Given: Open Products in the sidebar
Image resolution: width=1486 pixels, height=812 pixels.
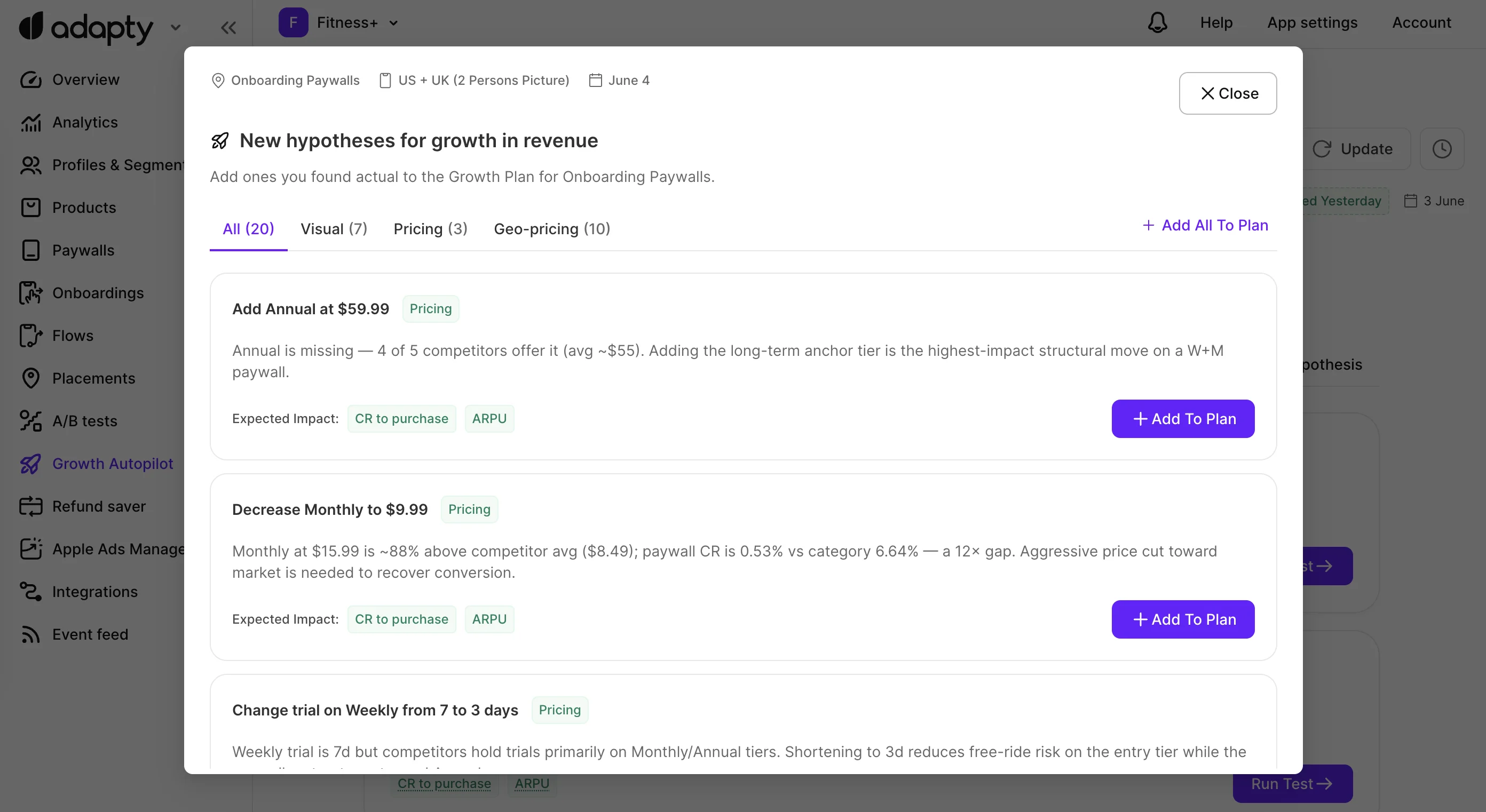Looking at the screenshot, I should click(84, 208).
